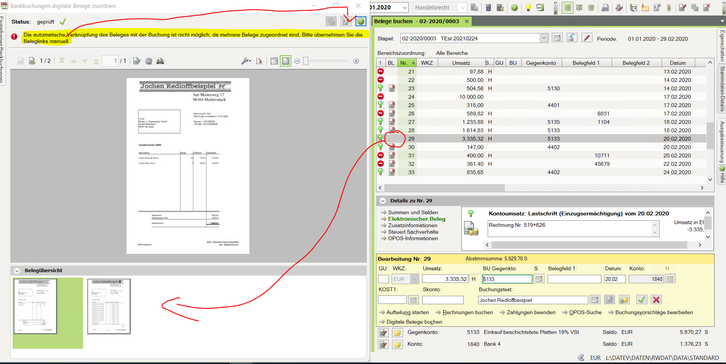Click the printer icon in the document viewer toolbar
This screenshot has height=364, width=726.
(x=160, y=61)
